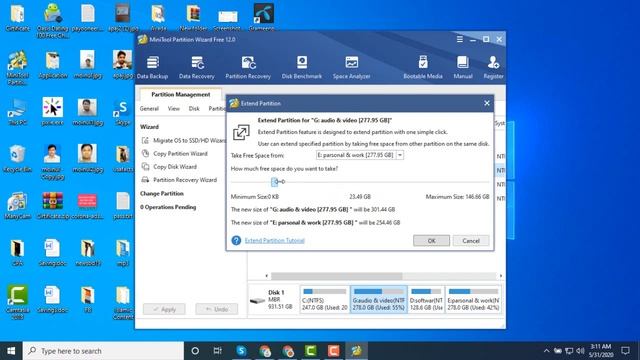Select C: NTFS partition in disk map

pos(324,300)
